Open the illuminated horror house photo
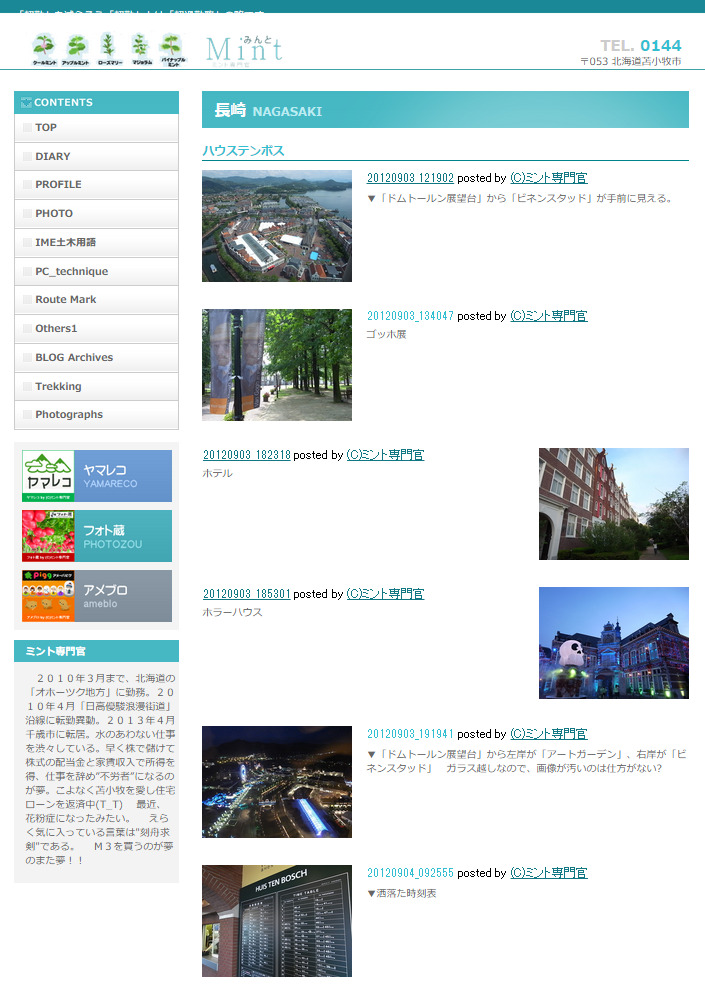This screenshot has height=991, width=705. [613, 642]
